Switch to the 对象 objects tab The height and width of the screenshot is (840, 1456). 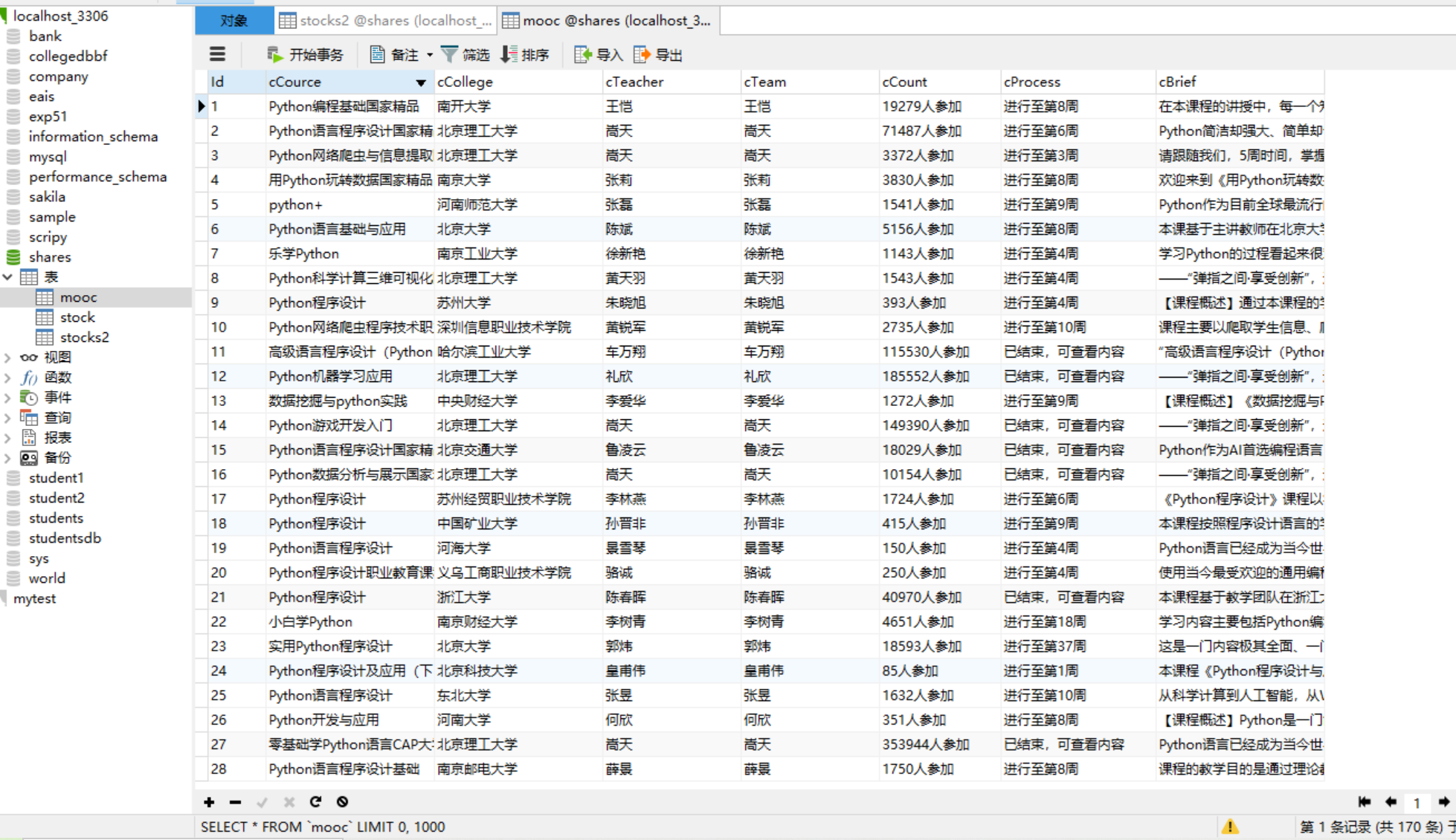point(234,21)
